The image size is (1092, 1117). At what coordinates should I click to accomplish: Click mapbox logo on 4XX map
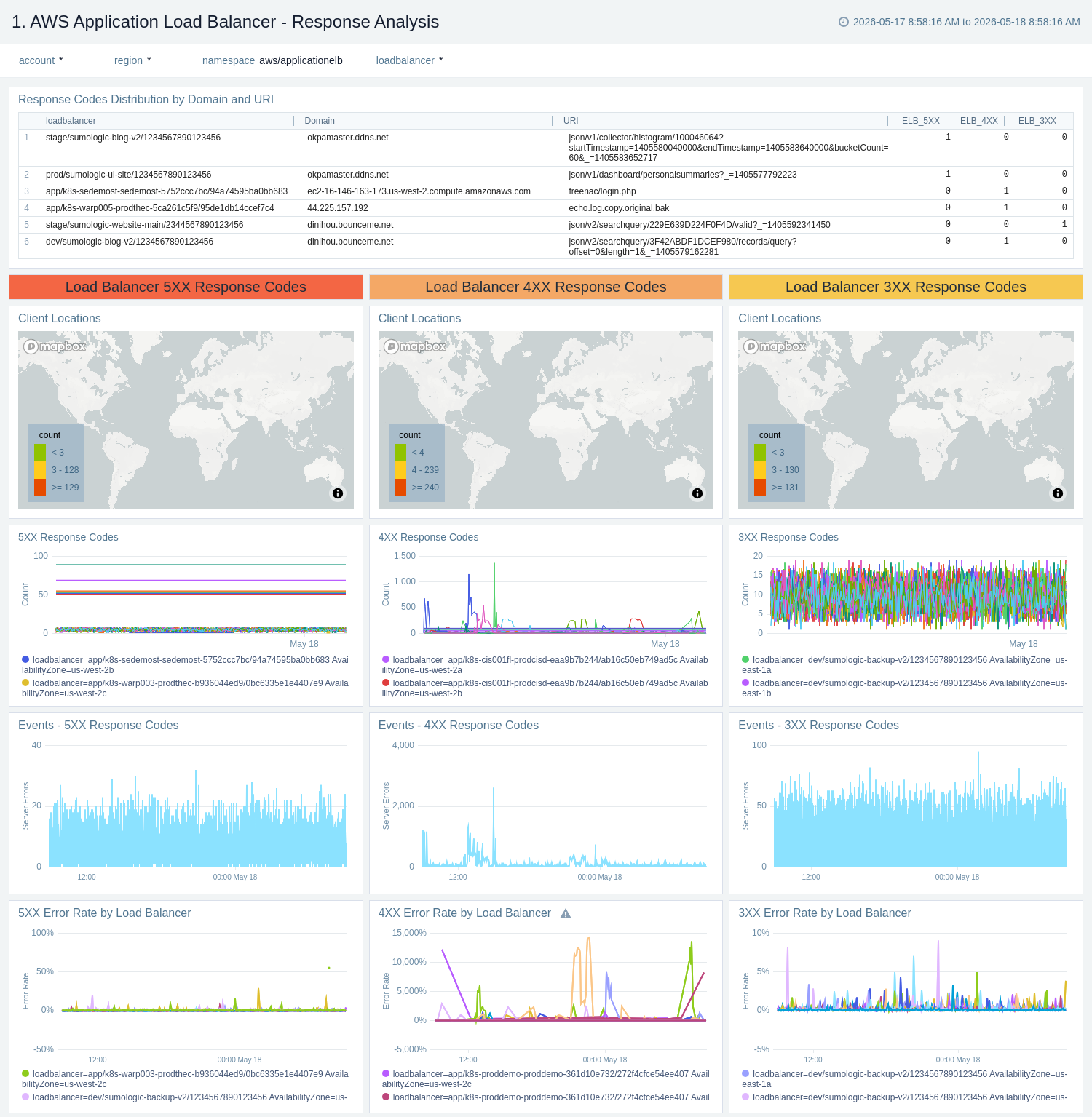click(415, 346)
